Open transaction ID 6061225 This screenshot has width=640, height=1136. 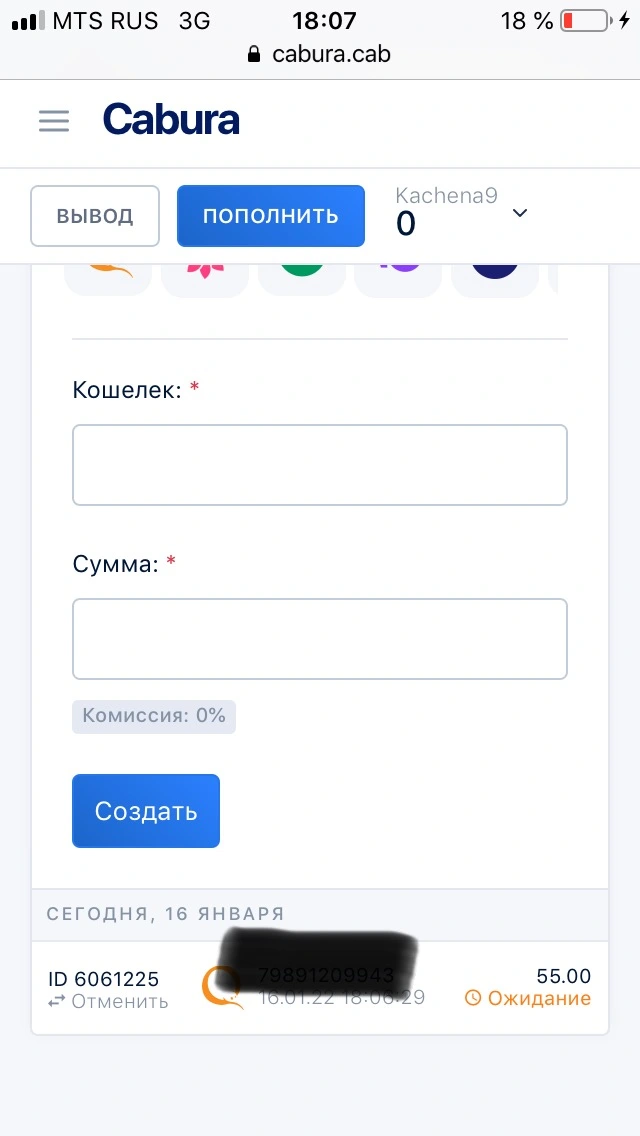point(104,980)
